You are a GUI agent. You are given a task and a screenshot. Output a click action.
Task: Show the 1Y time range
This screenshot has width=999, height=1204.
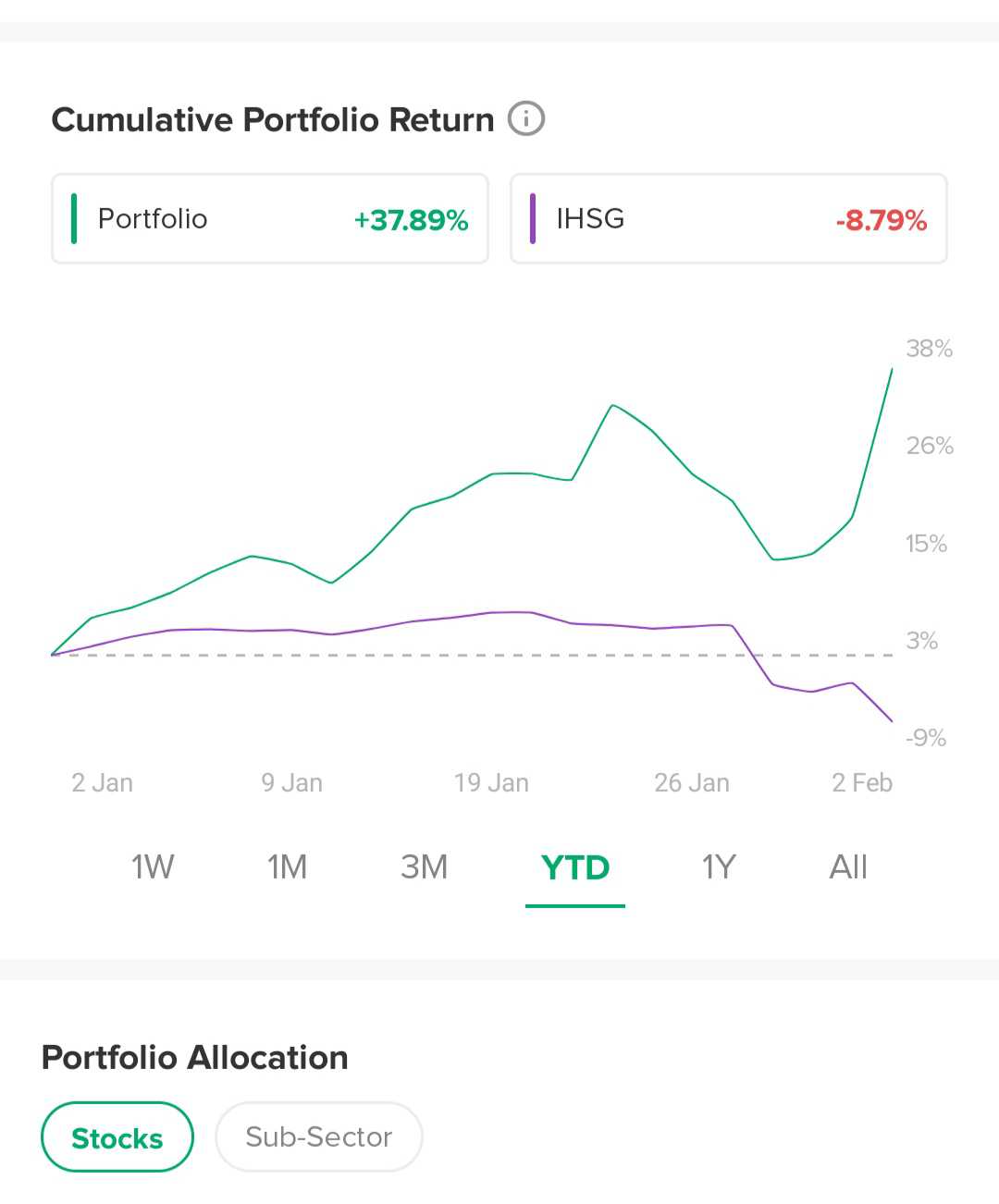click(718, 867)
